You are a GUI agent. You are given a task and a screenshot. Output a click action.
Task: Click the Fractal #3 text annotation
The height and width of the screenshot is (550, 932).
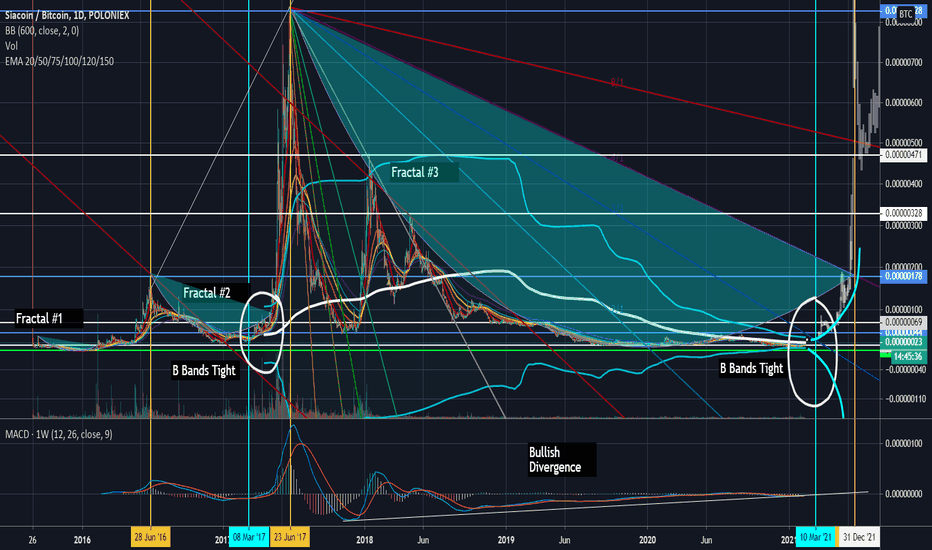click(x=415, y=172)
